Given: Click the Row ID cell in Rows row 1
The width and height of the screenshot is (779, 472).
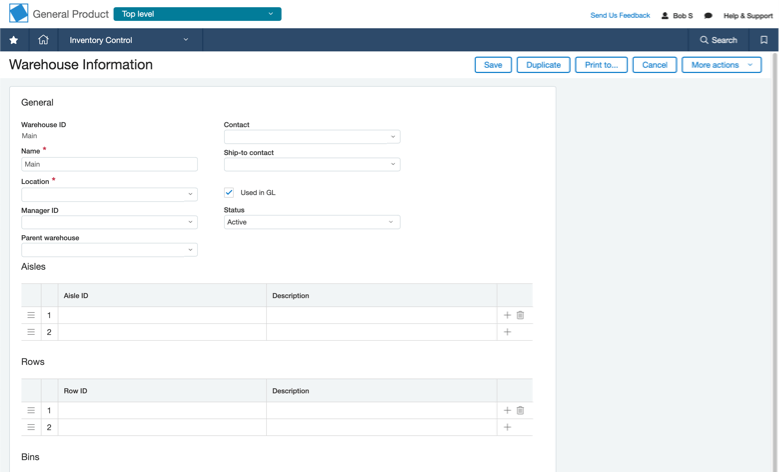Looking at the screenshot, I should click(162, 410).
